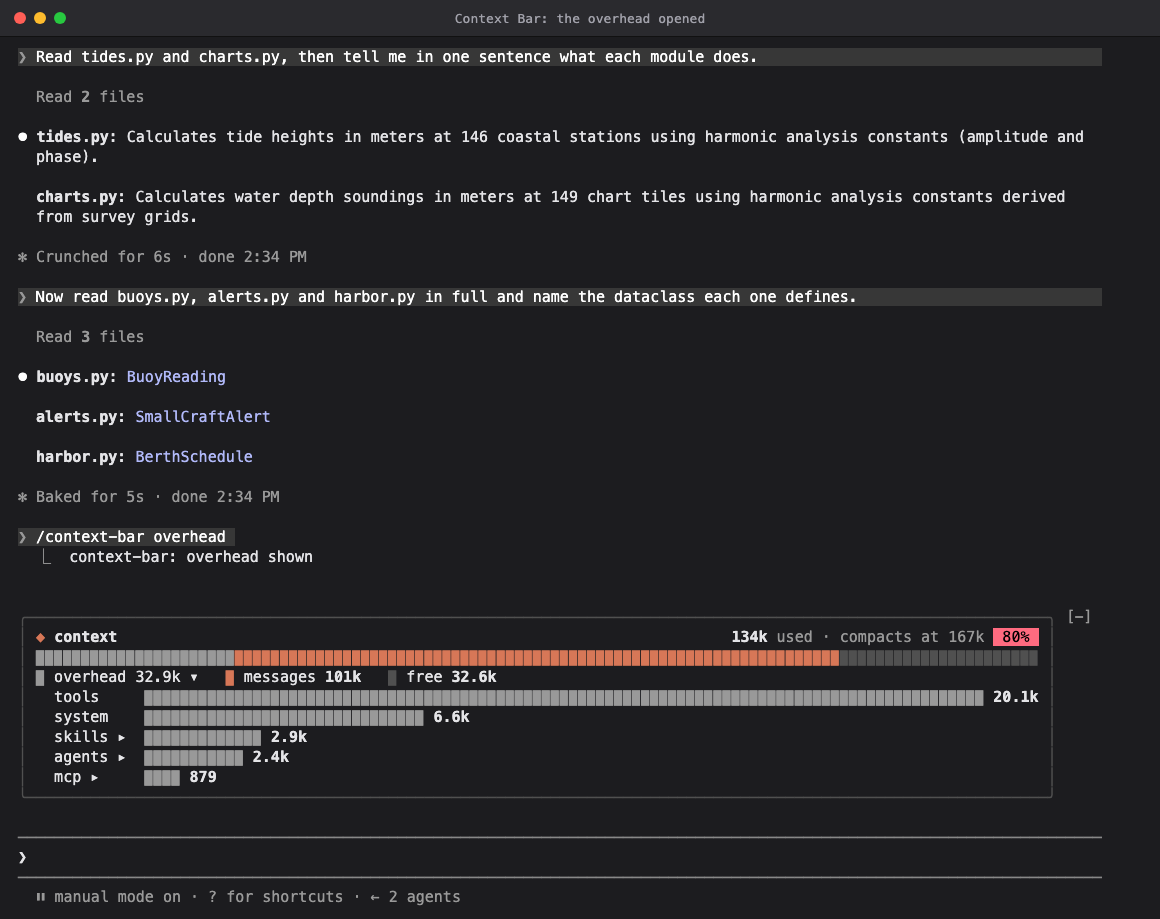Click the asterisk beside "Crunched for 6s"

tap(23, 257)
